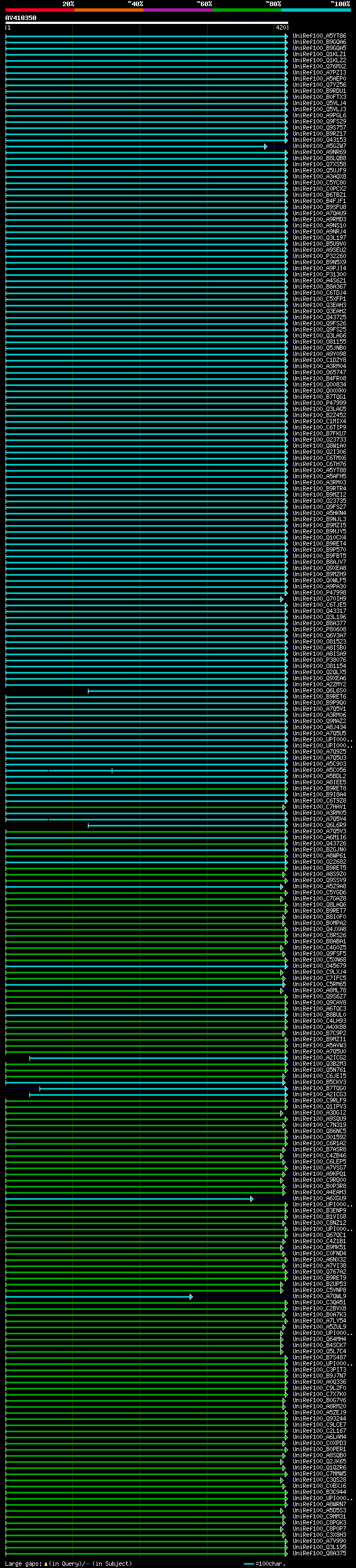The height and width of the screenshot is (1568, 356).
Task: Select hit label UniRef100_Q6L6S0
Action: click(x=319, y=691)
